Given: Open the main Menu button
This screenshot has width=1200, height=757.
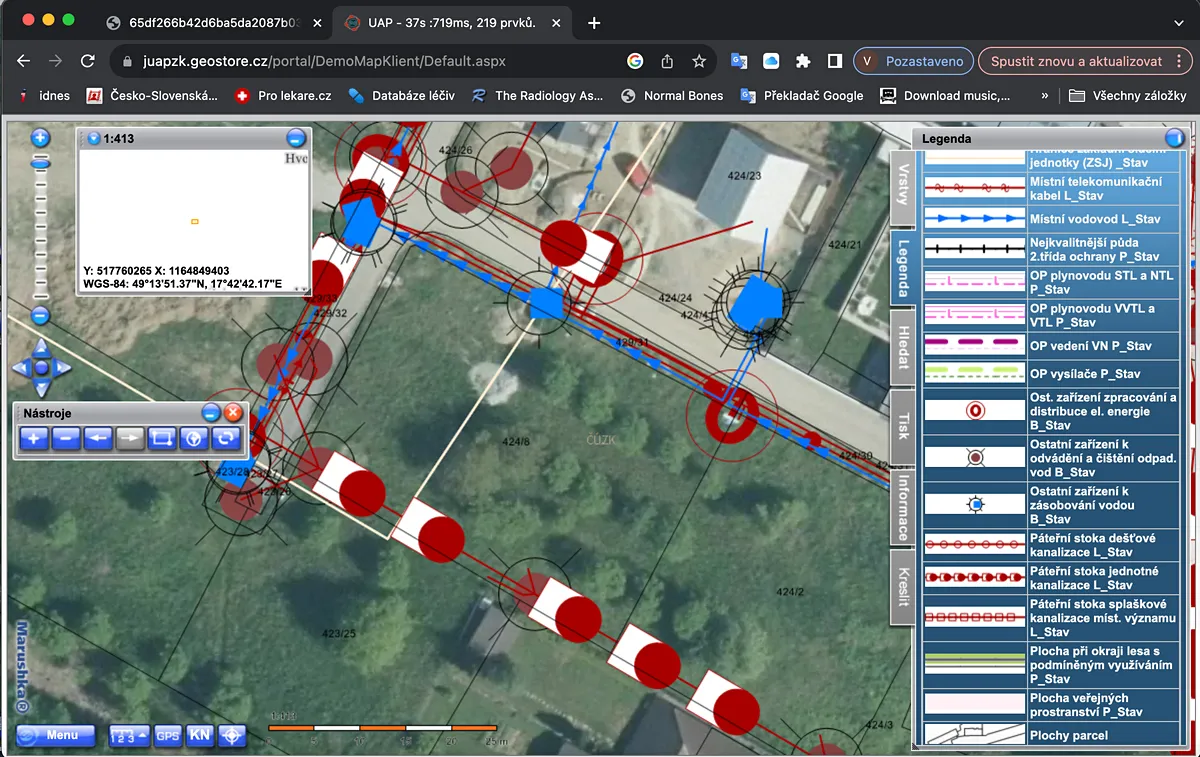Looking at the screenshot, I should [55, 736].
